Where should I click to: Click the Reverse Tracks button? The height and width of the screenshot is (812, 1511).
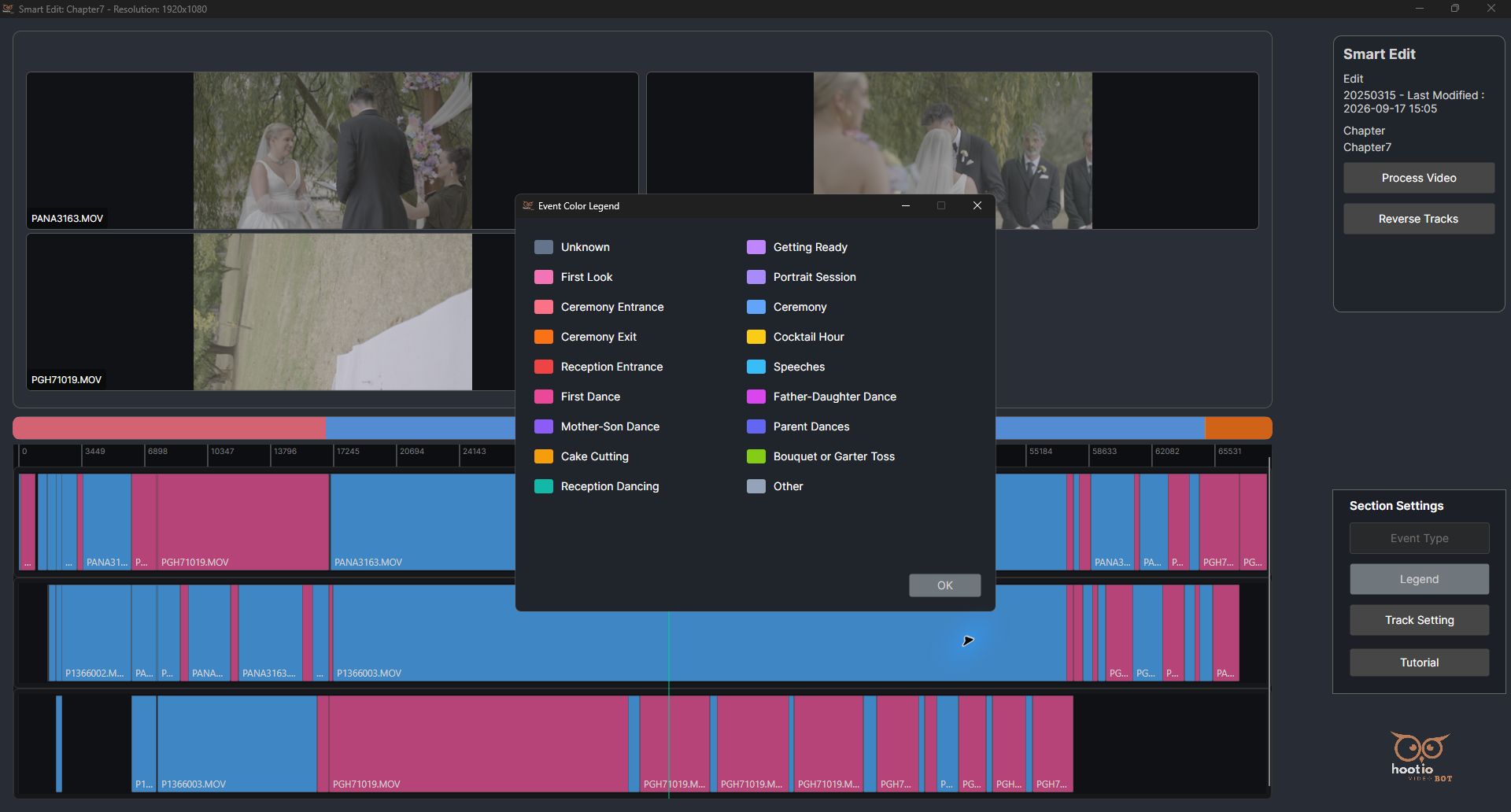[1418, 219]
